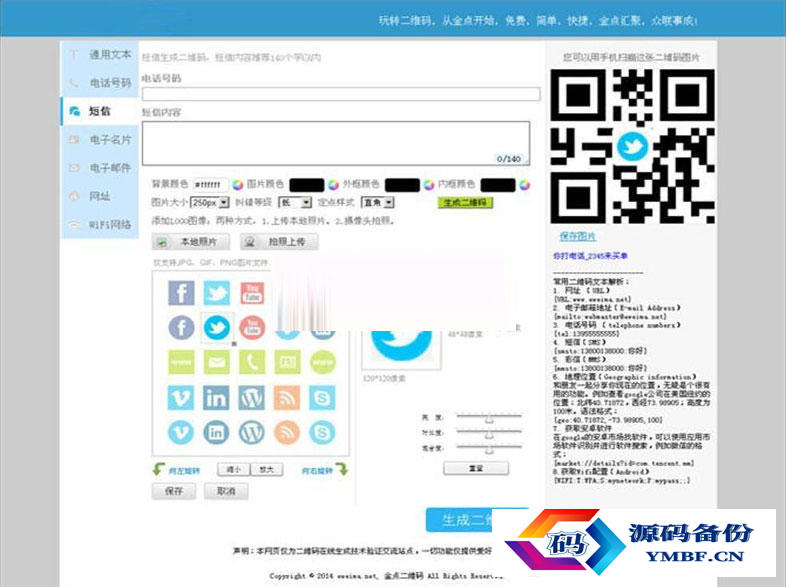
Task: Open the 保存图片 link under QR code
Action: point(577,236)
